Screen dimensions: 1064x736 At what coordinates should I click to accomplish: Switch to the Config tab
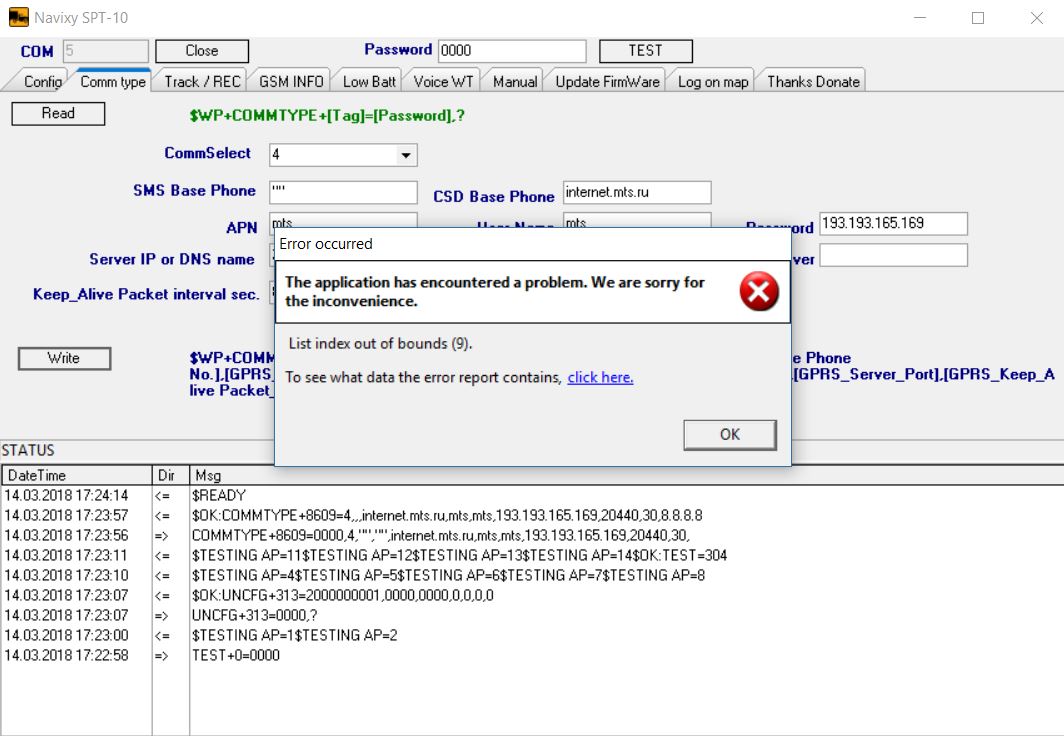click(x=42, y=82)
